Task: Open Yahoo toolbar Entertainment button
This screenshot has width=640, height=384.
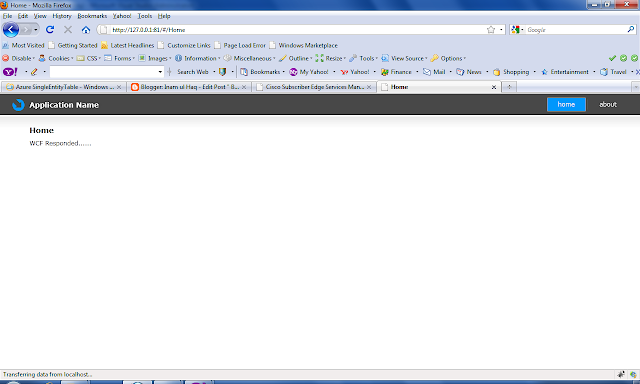Action: point(565,72)
